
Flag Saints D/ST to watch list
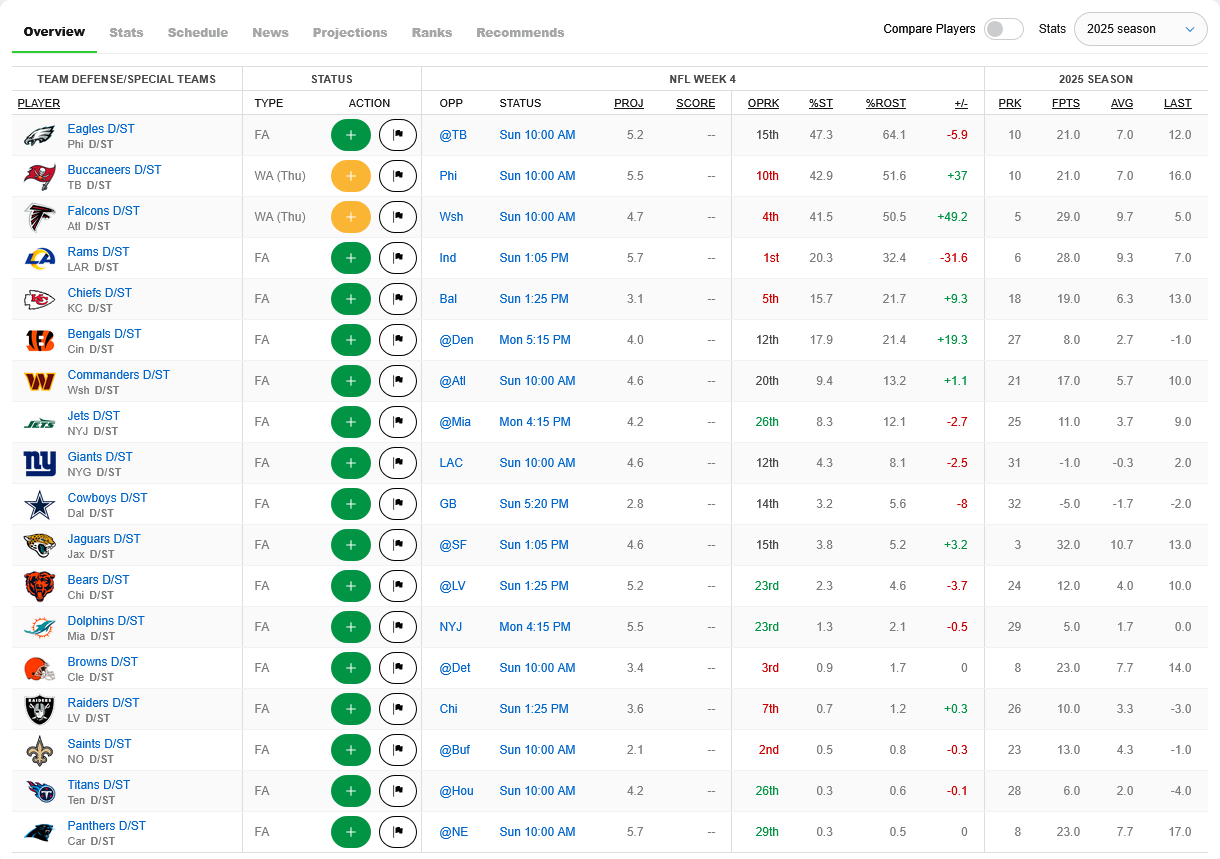[x=398, y=750]
